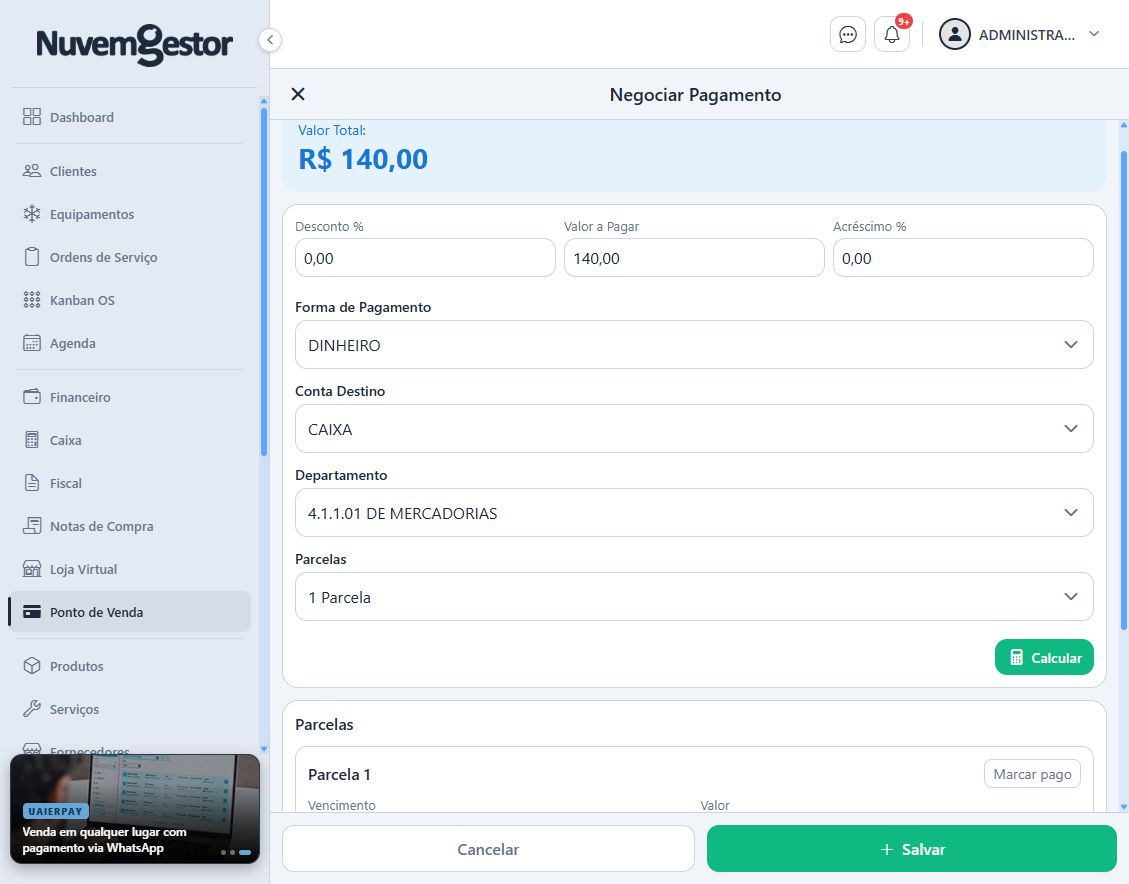Click the Ponto de Venda card icon
The height and width of the screenshot is (884, 1129).
pos(32,612)
